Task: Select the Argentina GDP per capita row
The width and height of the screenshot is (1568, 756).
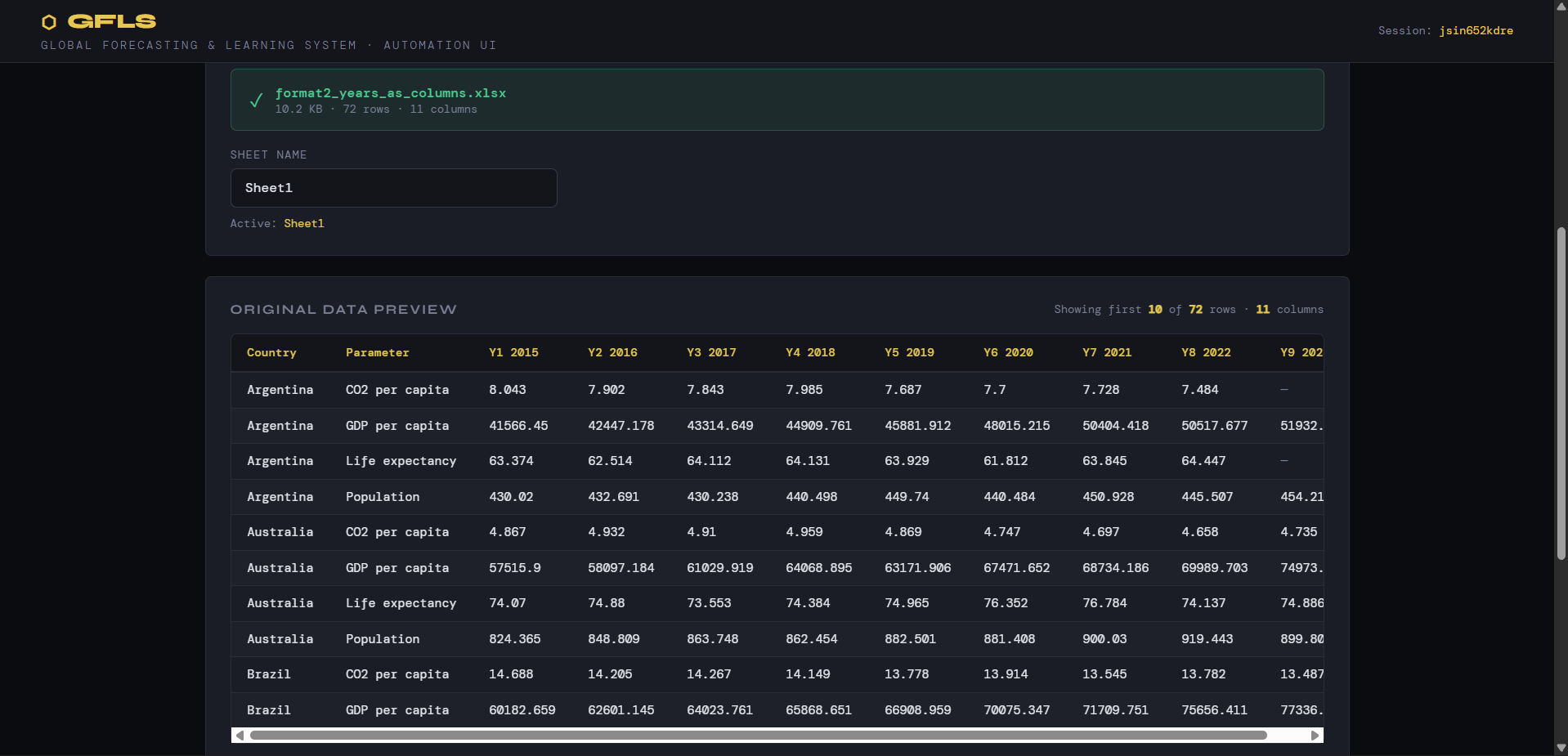Action: coord(777,426)
